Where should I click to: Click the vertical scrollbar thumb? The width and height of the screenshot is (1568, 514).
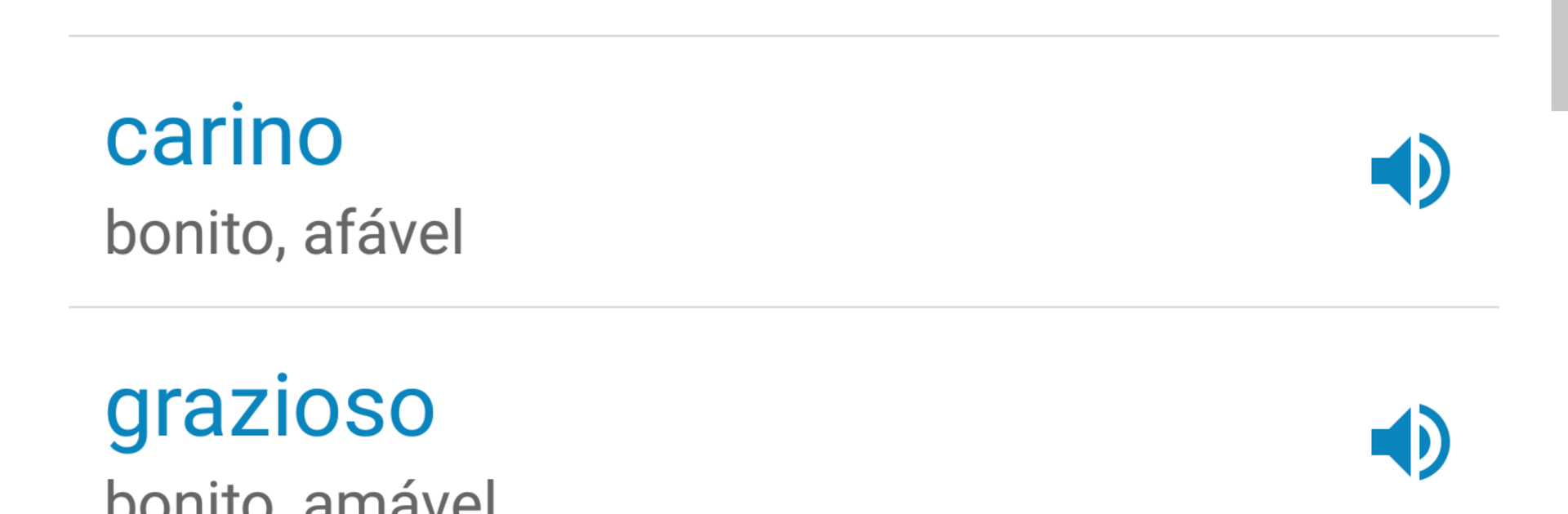[x=1559, y=54]
